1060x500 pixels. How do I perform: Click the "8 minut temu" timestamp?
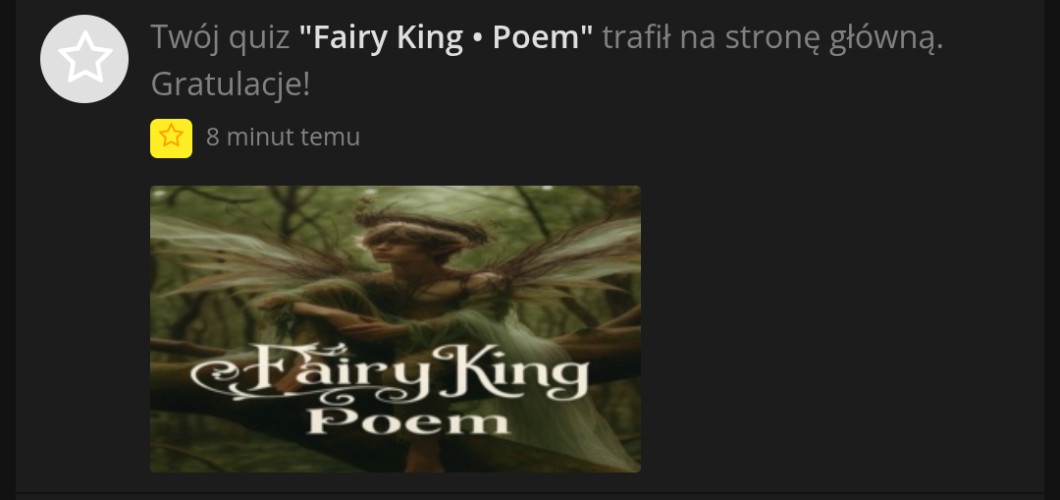coord(283,137)
